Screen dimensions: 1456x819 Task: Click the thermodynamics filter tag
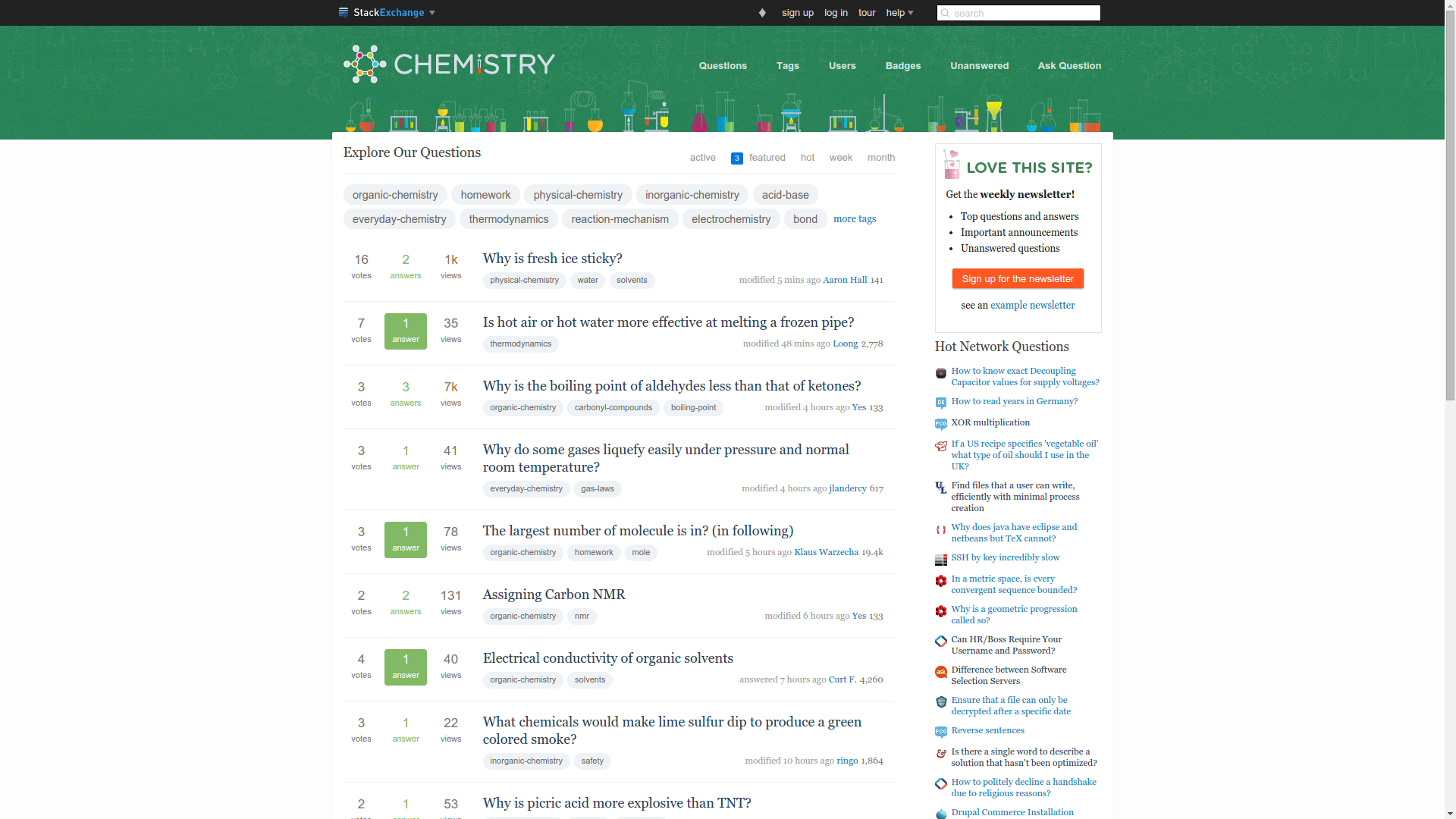tap(509, 219)
